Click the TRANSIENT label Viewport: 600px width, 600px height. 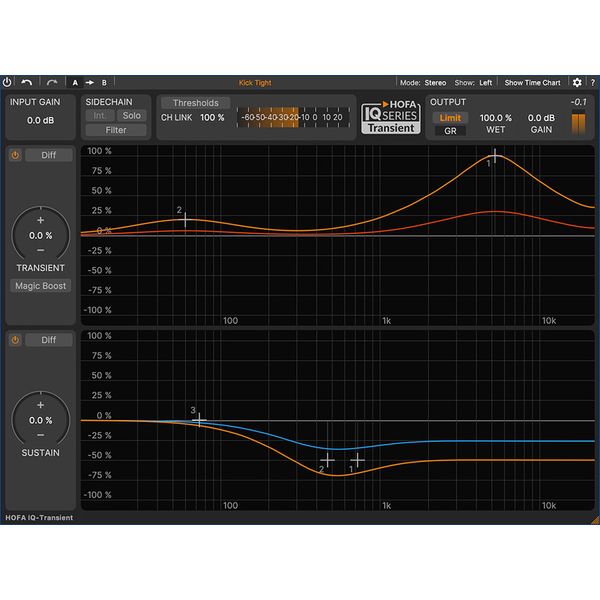(x=41, y=268)
